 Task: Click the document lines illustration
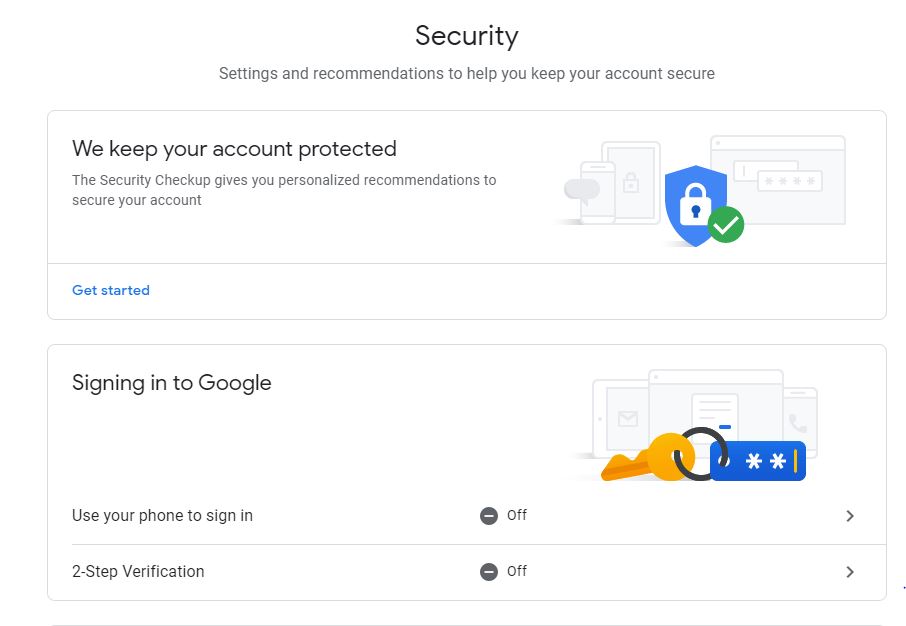coord(713,411)
